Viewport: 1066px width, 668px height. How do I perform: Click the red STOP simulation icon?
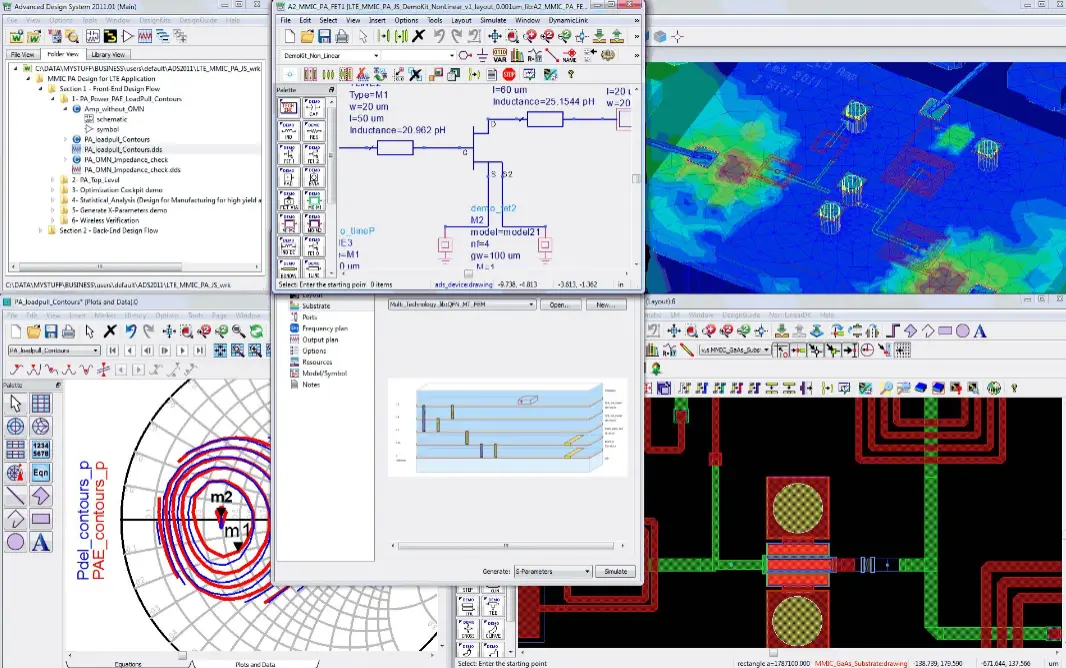click(x=509, y=74)
